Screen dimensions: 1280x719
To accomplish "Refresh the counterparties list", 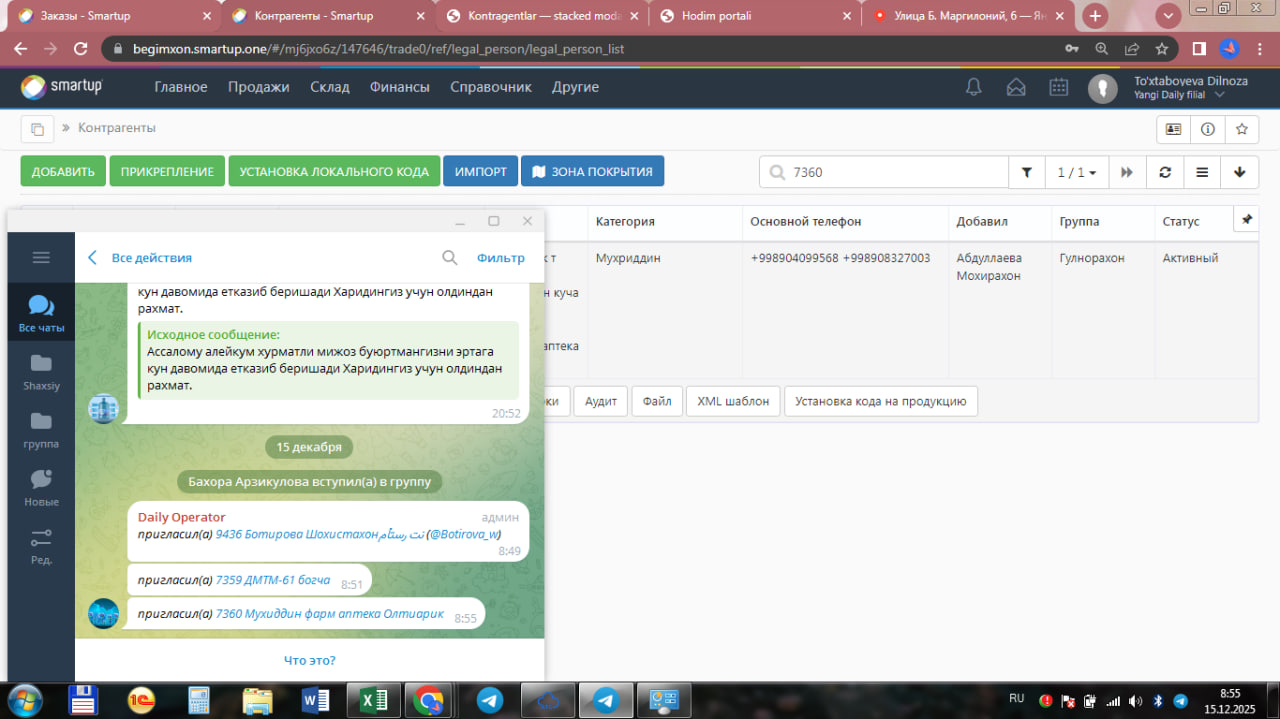I will pos(1165,172).
